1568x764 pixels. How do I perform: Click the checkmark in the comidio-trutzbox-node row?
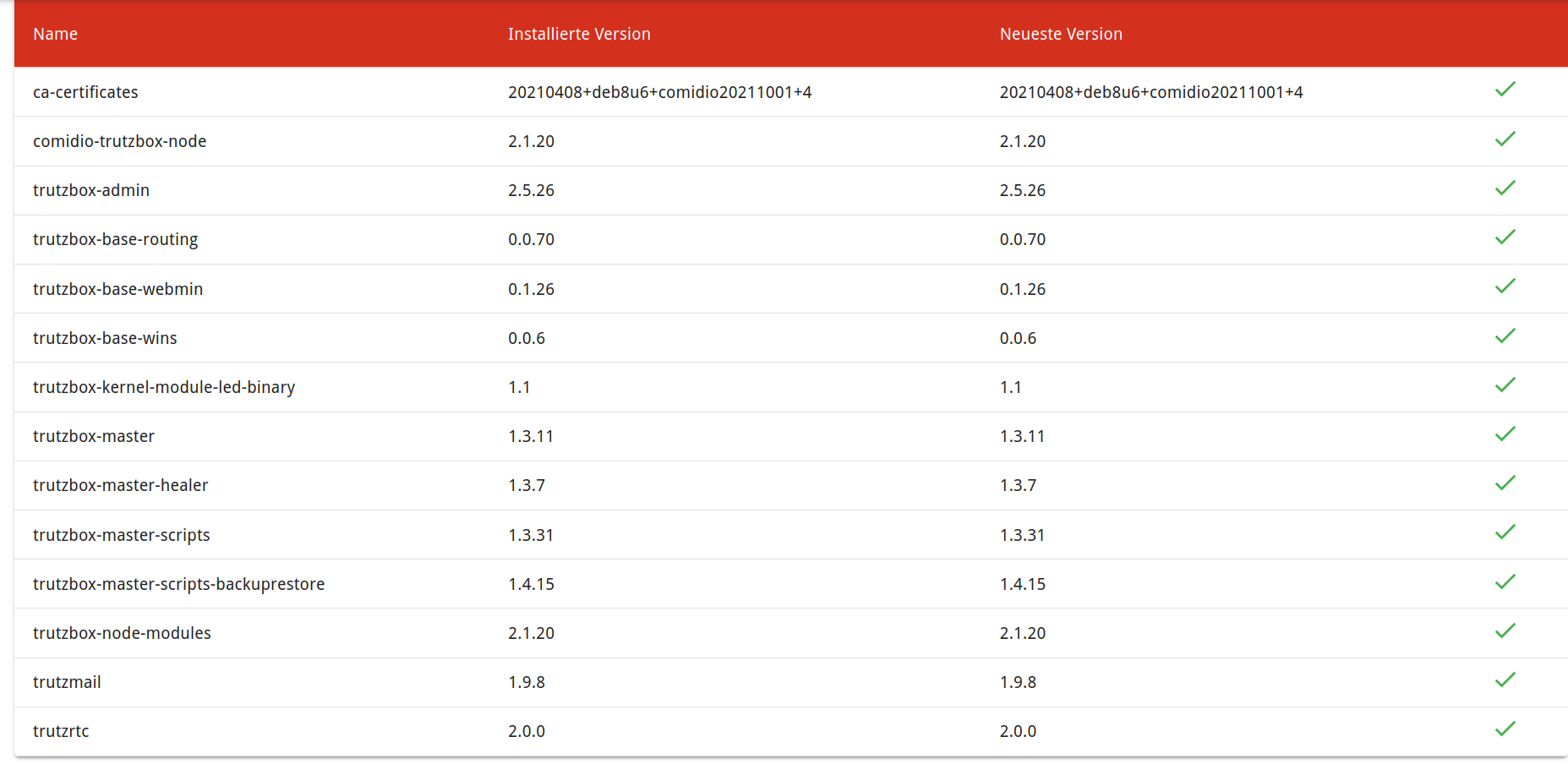click(1505, 139)
